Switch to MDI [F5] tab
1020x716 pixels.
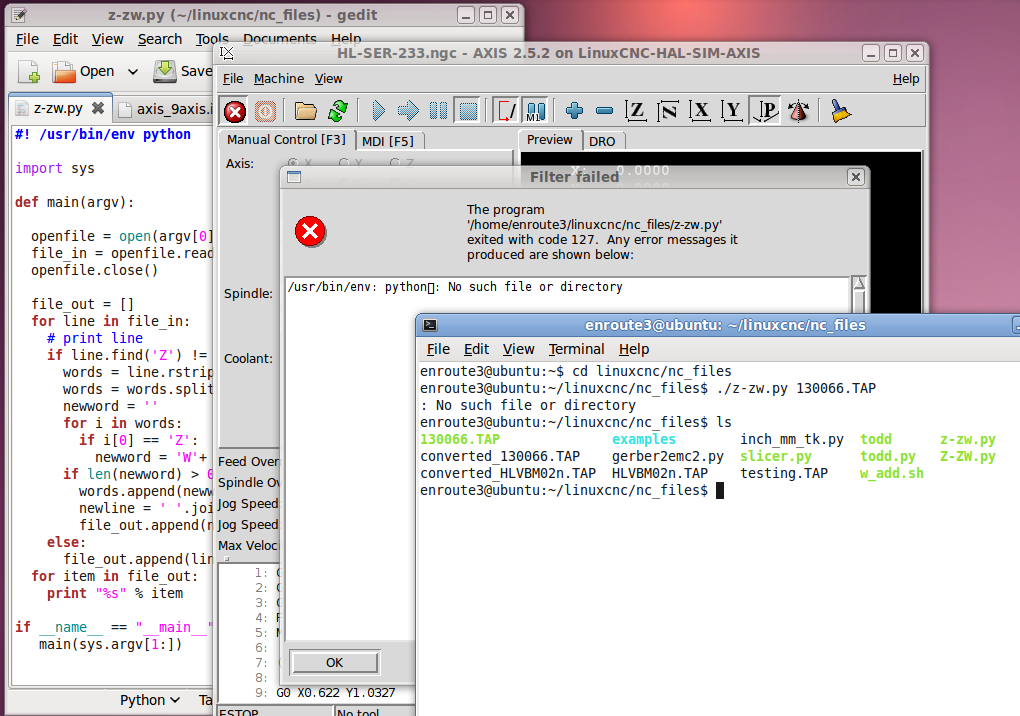tap(388, 141)
